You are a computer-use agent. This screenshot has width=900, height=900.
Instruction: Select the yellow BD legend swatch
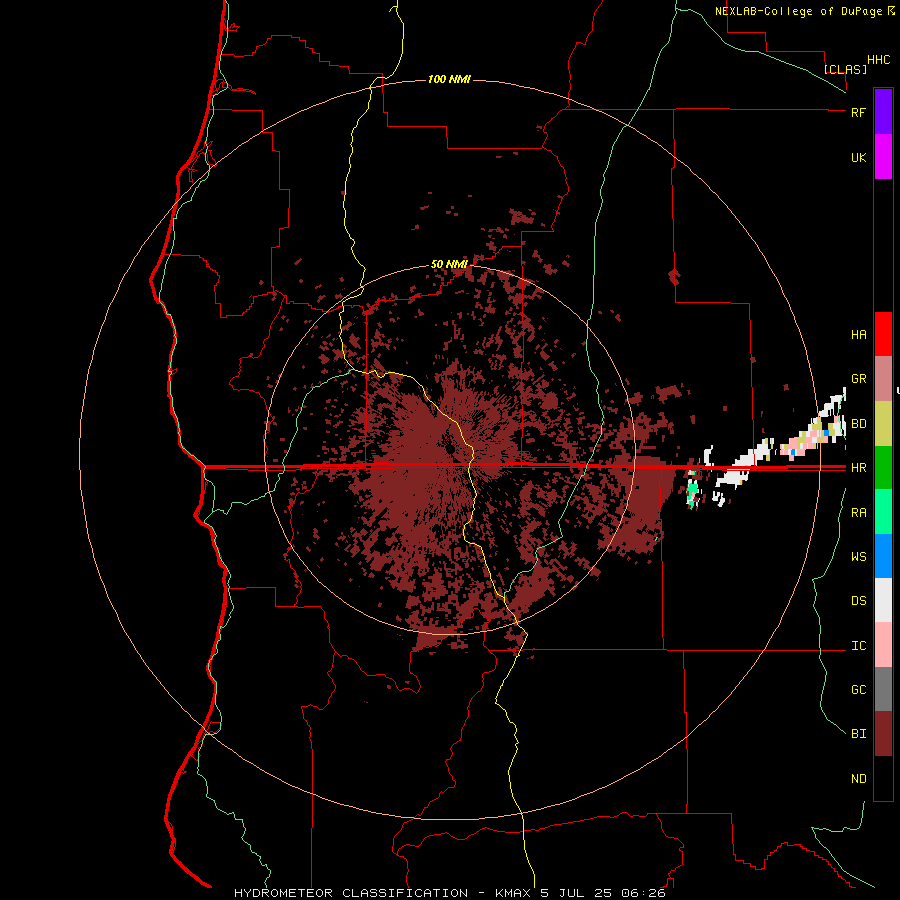[x=883, y=424]
